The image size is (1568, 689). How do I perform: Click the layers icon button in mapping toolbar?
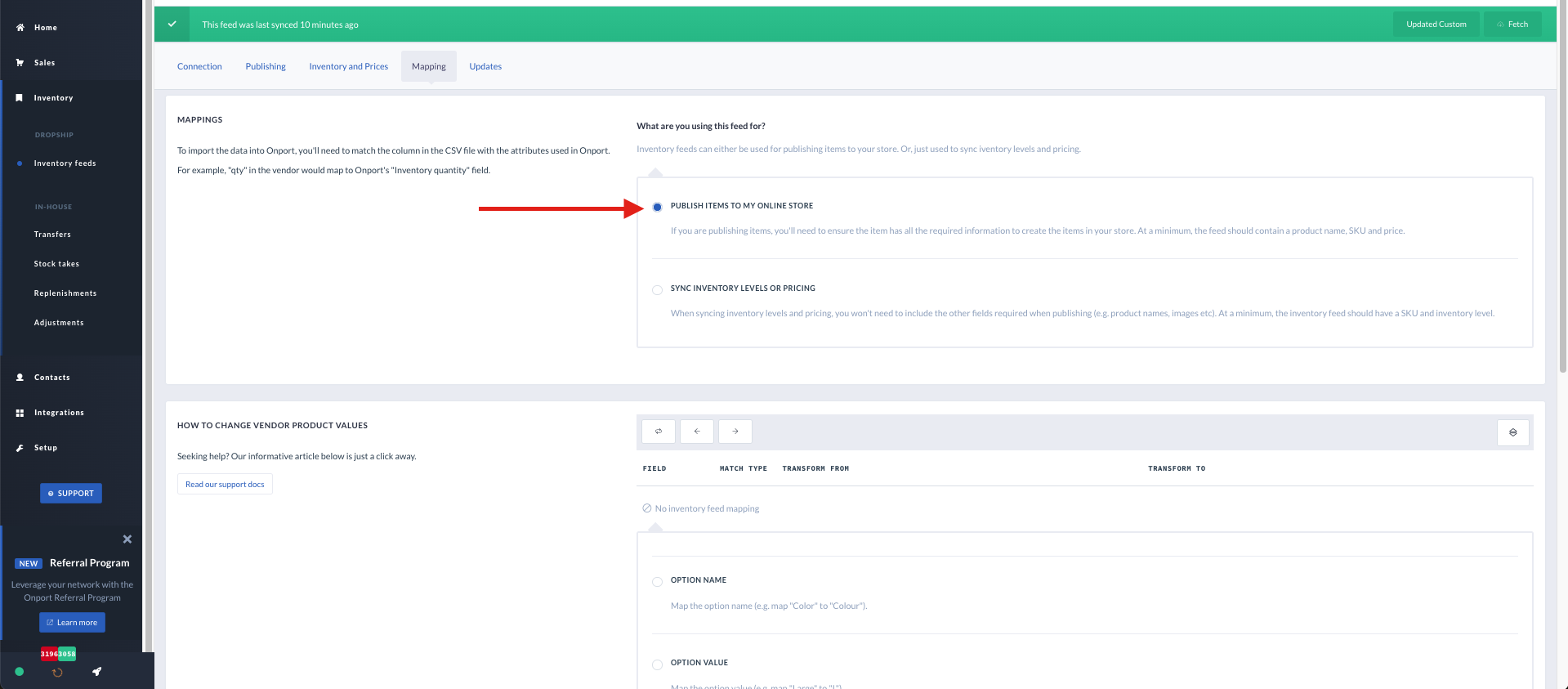click(x=1513, y=432)
